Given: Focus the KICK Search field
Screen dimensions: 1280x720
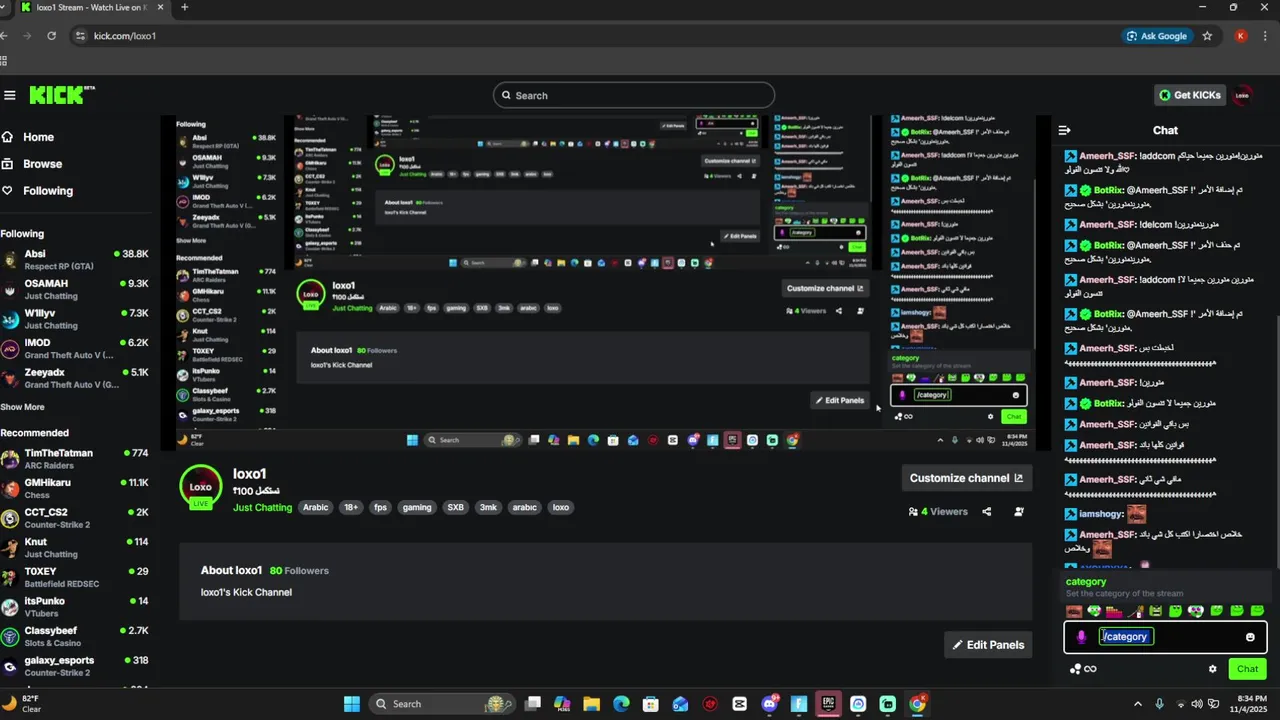Looking at the screenshot, I should [x=634, y=95].
